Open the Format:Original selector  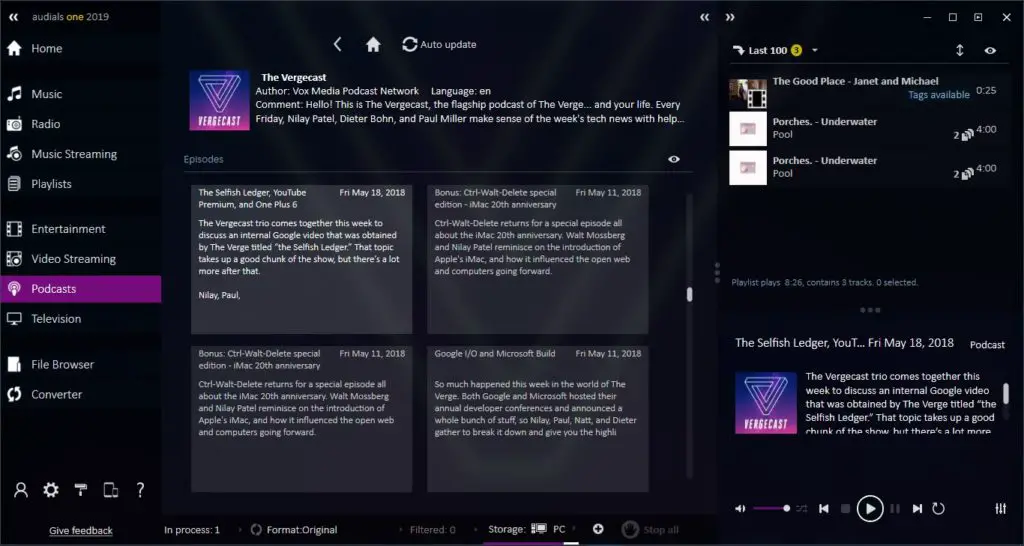coord(294,530)
